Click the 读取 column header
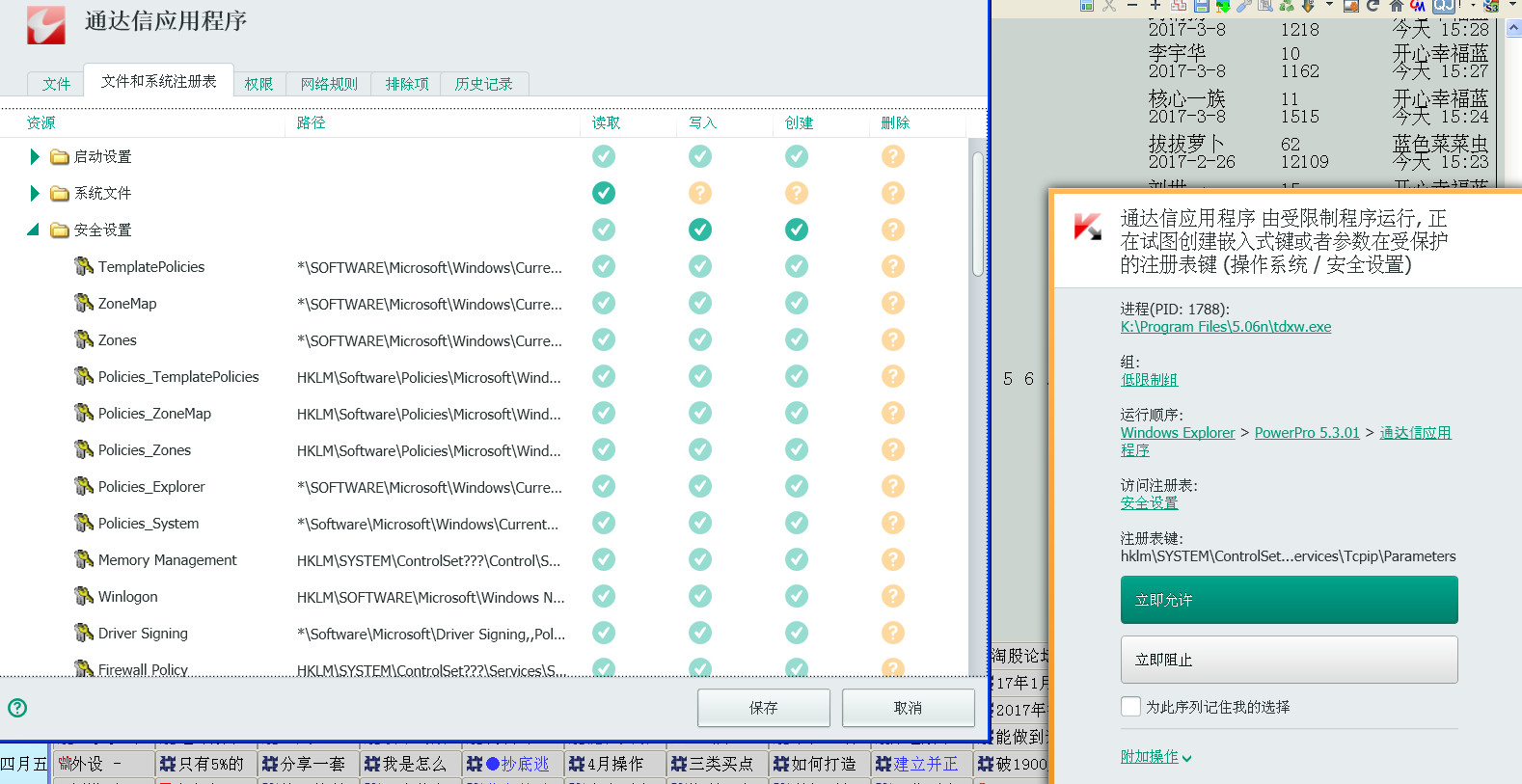 click(x=606, y=122)
